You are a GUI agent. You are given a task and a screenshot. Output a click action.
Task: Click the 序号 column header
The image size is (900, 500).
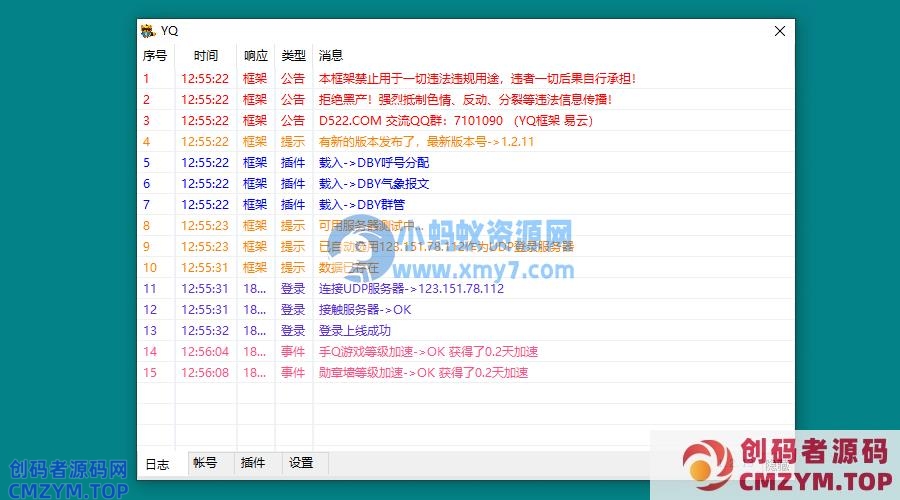click(155, 56)
